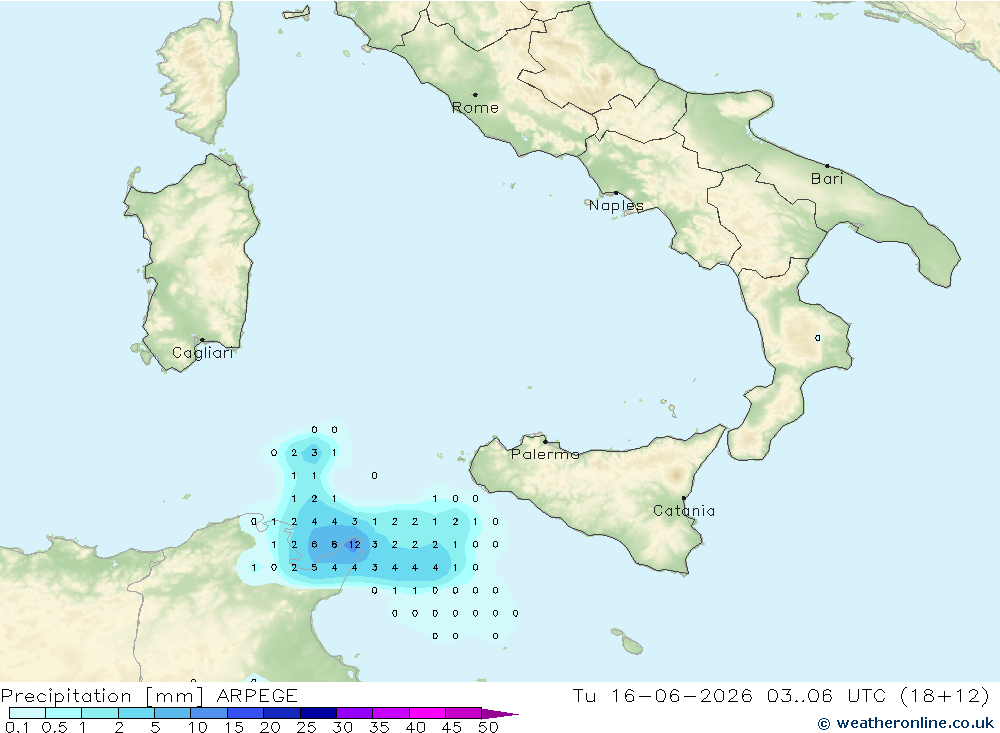The image size is (1000, 733).
Task: Select the 30–35 mm legend swatch
Action: click(354, 713)
